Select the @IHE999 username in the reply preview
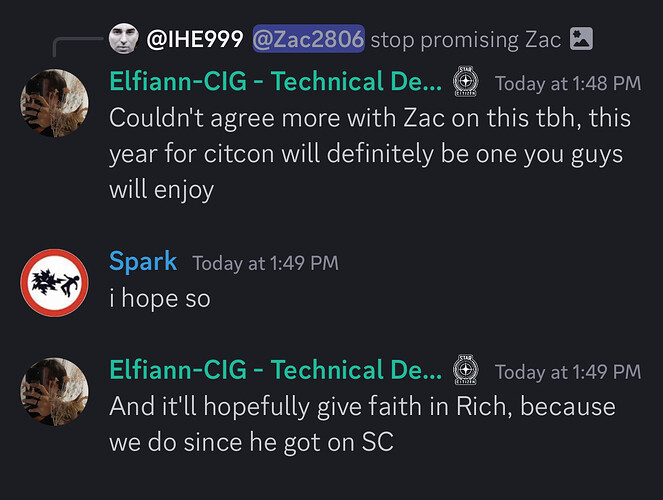This screenshot has width=663, height=500. [195, 39]
